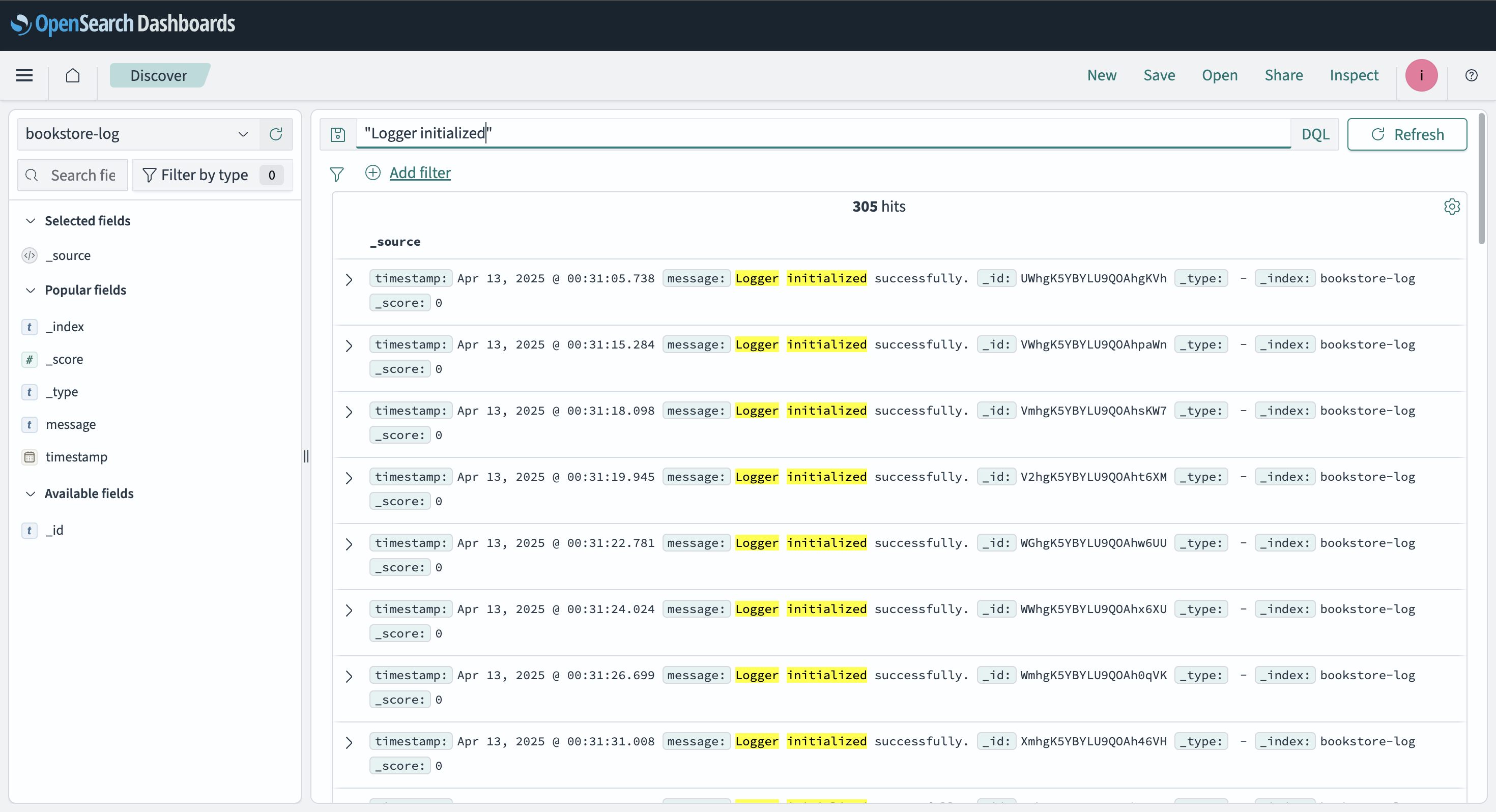
Task: Click the Search field names input
Action: [73, 175]
